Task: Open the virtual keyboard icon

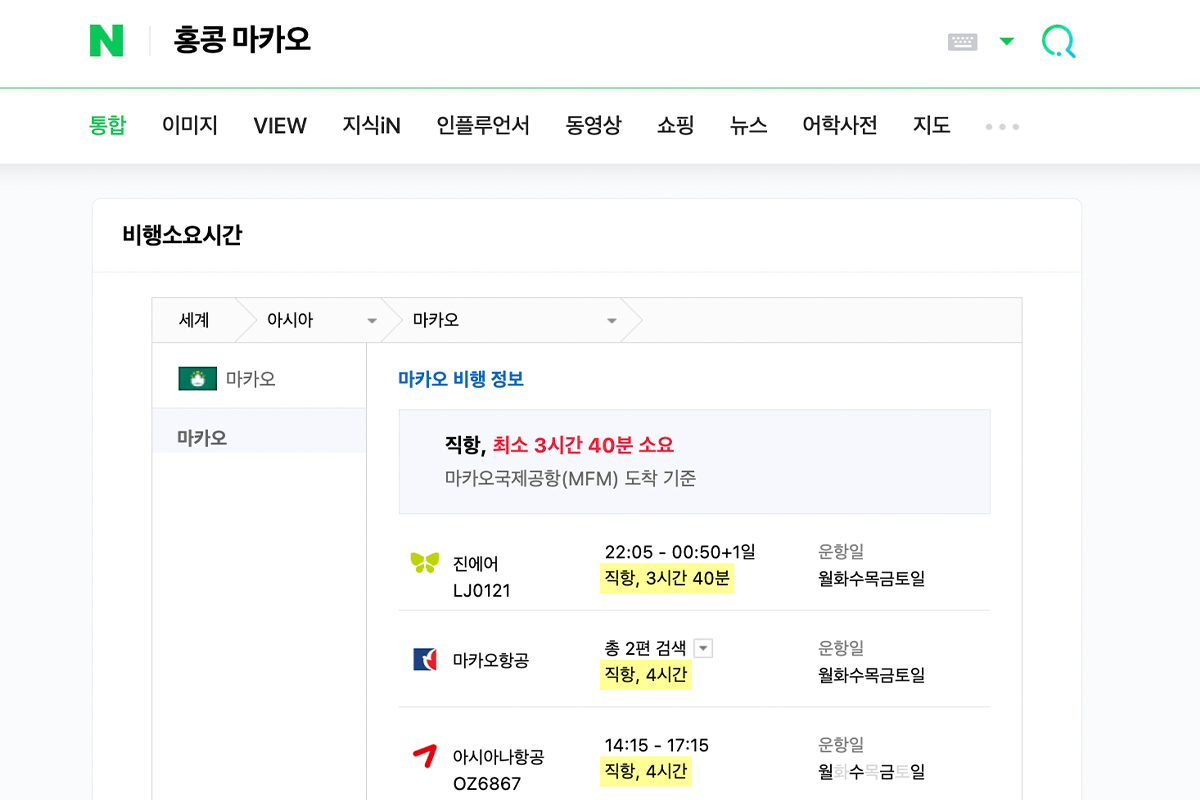Action: [962, 42]
